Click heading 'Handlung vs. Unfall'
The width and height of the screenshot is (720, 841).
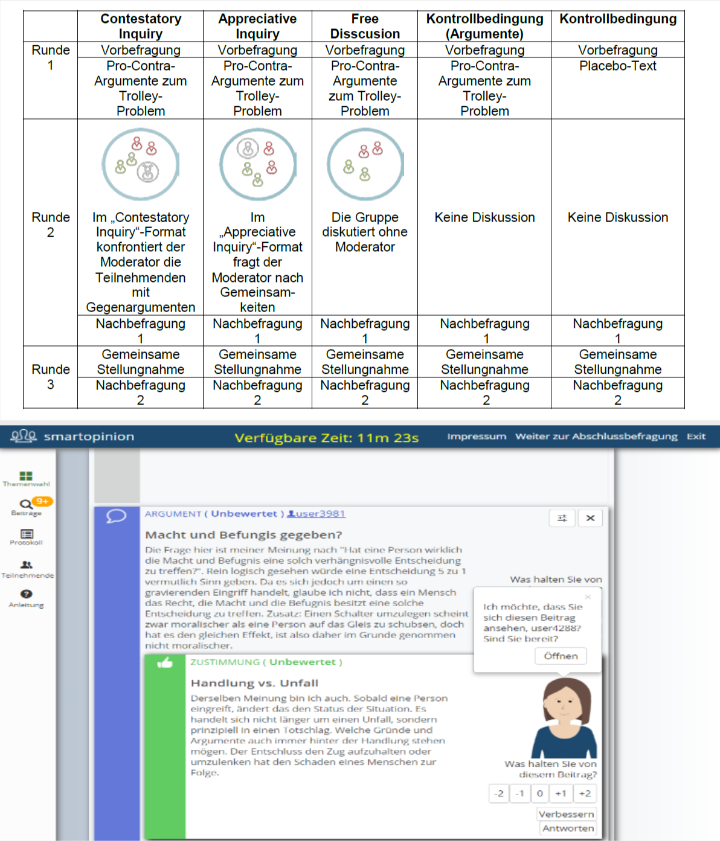point(254,683)
